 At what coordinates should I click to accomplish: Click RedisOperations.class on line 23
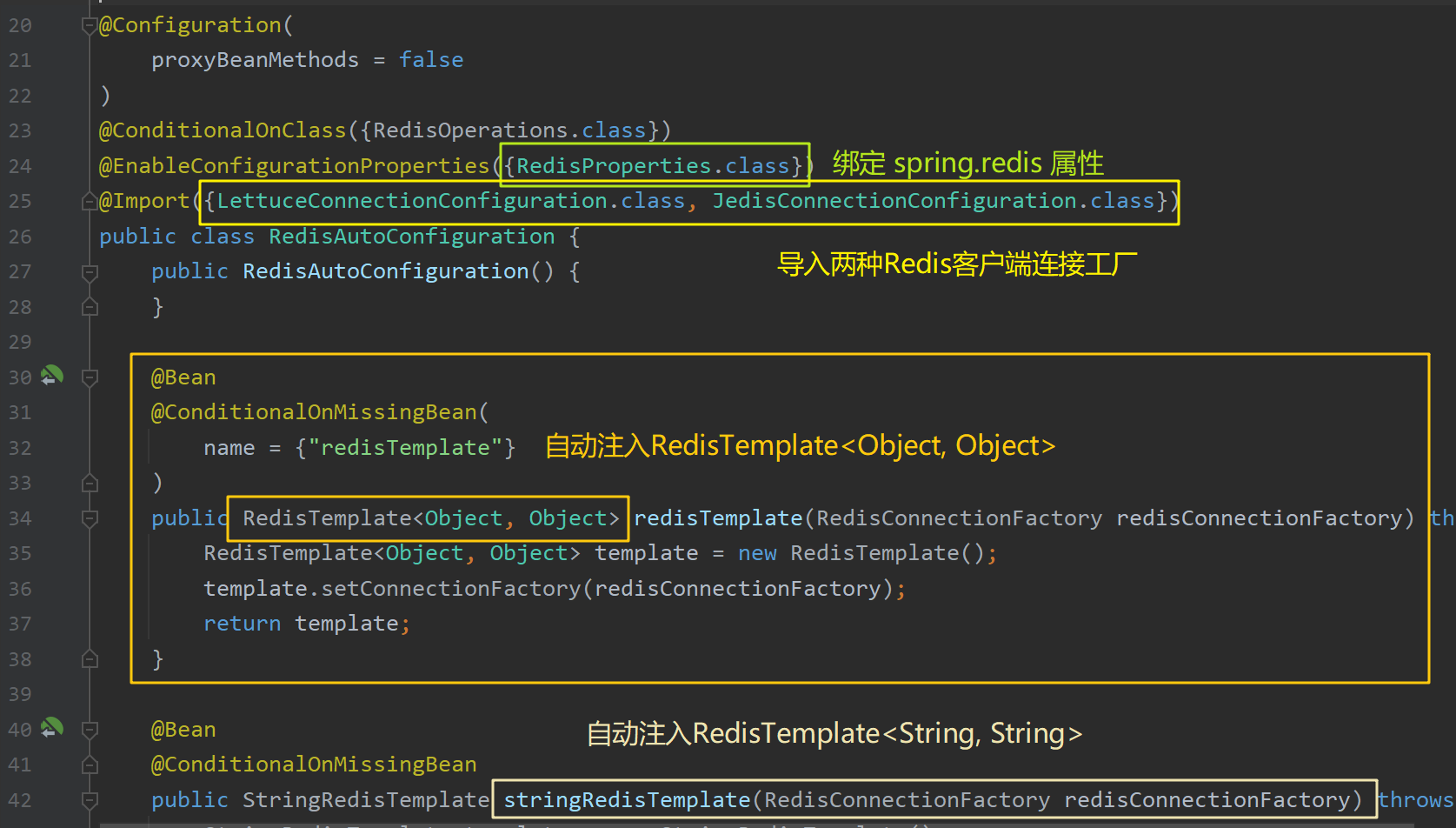509,130
